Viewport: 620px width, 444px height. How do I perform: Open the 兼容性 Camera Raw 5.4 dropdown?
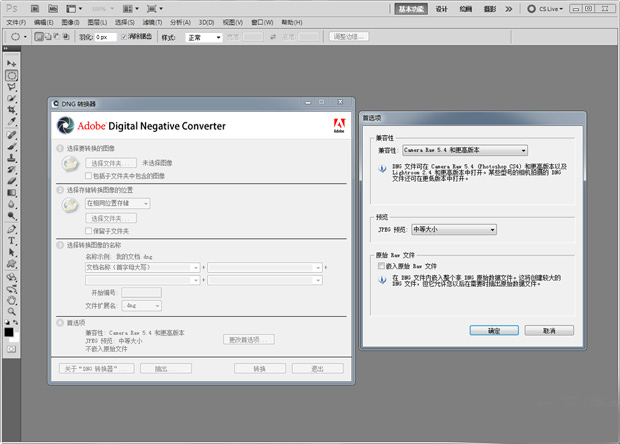pos(464,151)
